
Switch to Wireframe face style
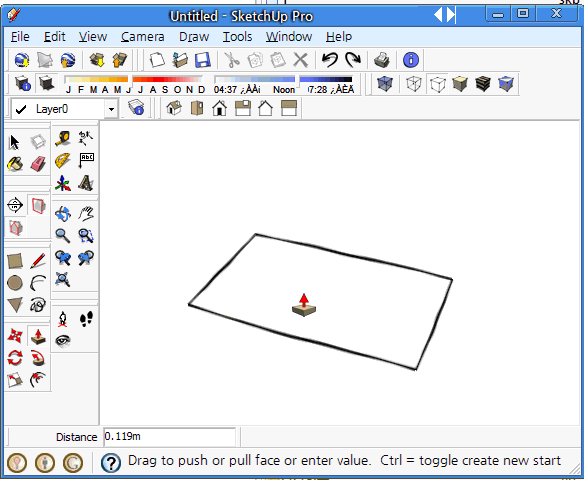414,83
